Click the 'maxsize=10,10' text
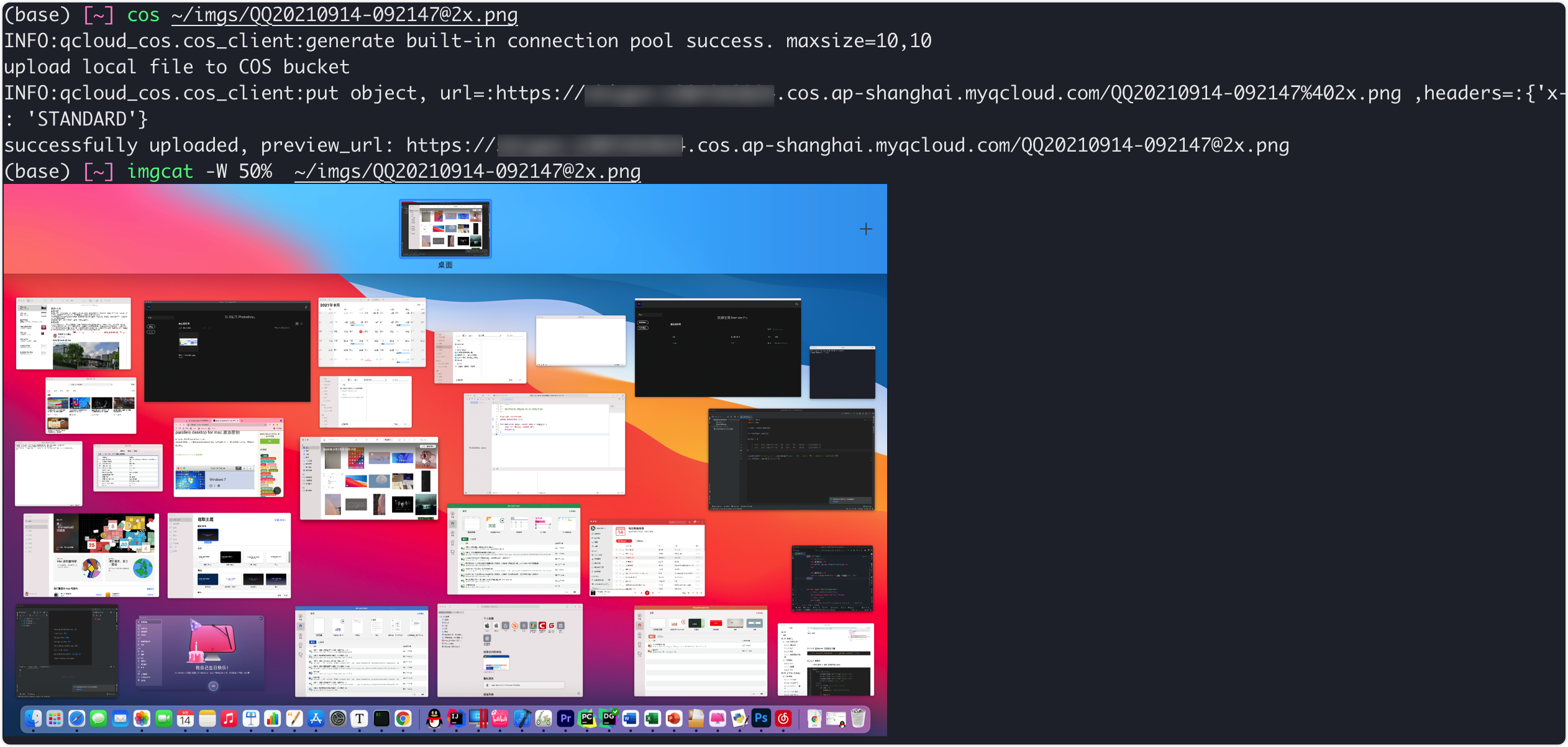 click(x=859, y=41)
